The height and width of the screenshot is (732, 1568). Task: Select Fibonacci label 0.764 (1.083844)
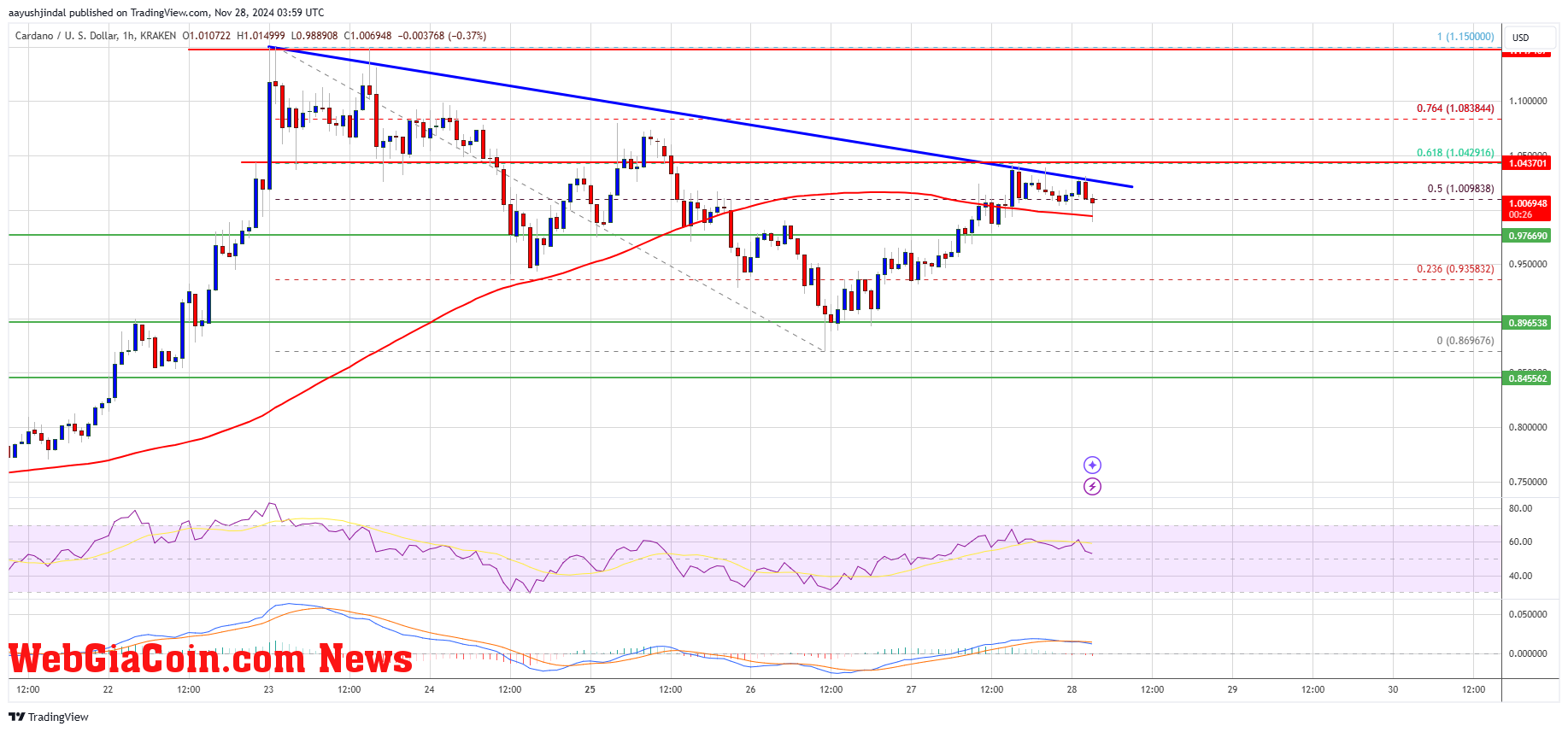[x=1455, y=108]
